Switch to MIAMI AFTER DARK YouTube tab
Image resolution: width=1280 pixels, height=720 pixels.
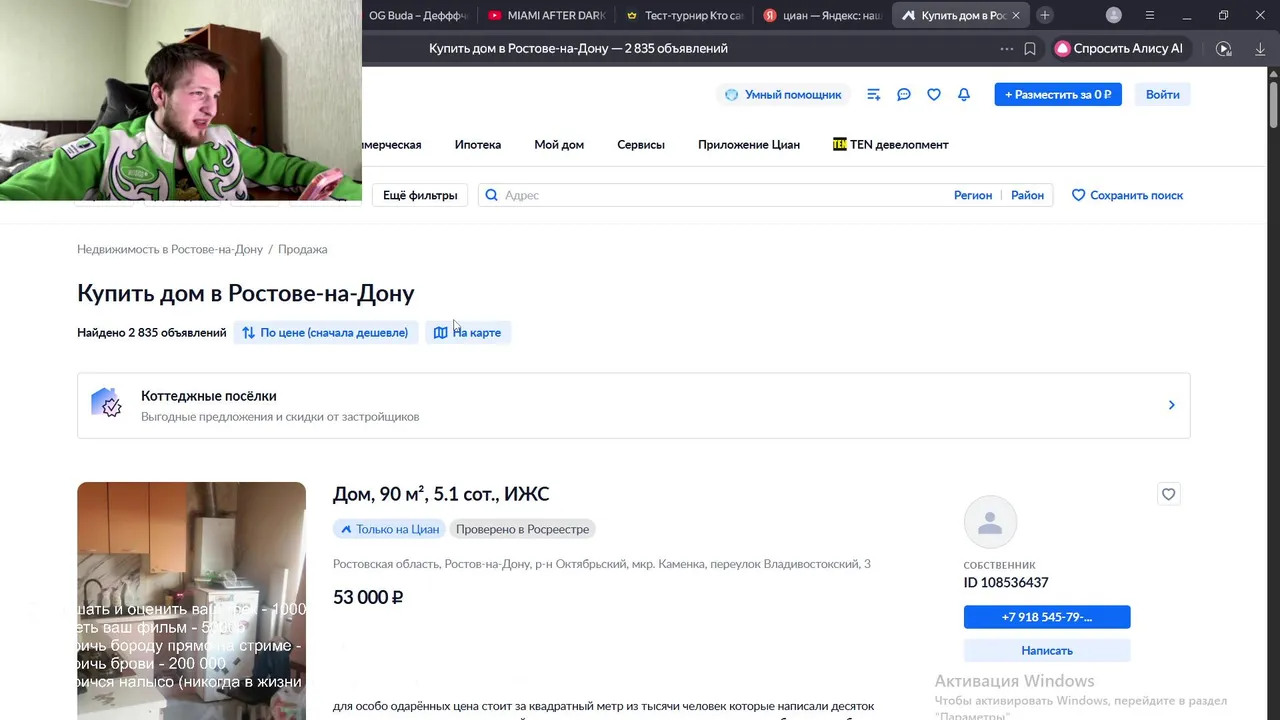pyautogui.click(x=546, y=15)
